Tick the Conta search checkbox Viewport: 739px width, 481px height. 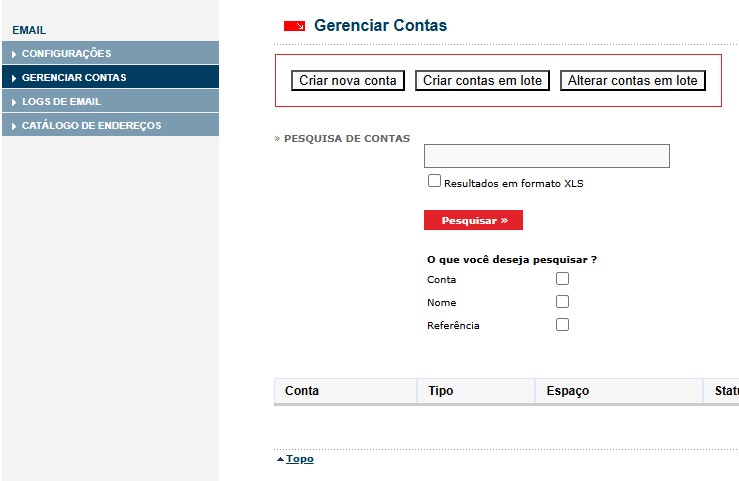tap(562, 279)
